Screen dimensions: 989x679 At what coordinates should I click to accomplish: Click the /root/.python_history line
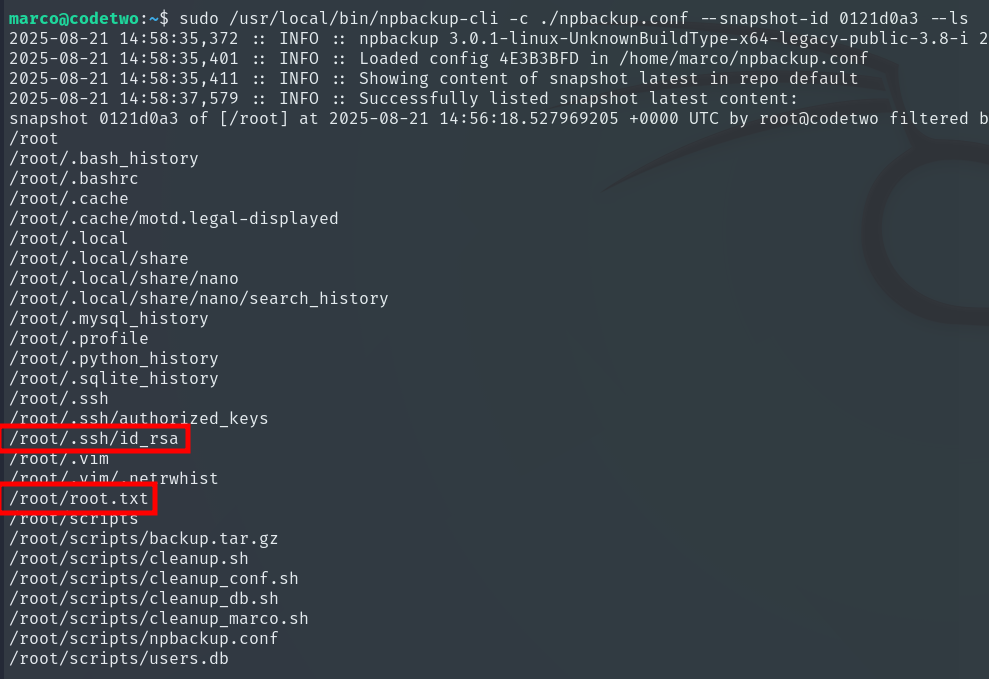113,358
